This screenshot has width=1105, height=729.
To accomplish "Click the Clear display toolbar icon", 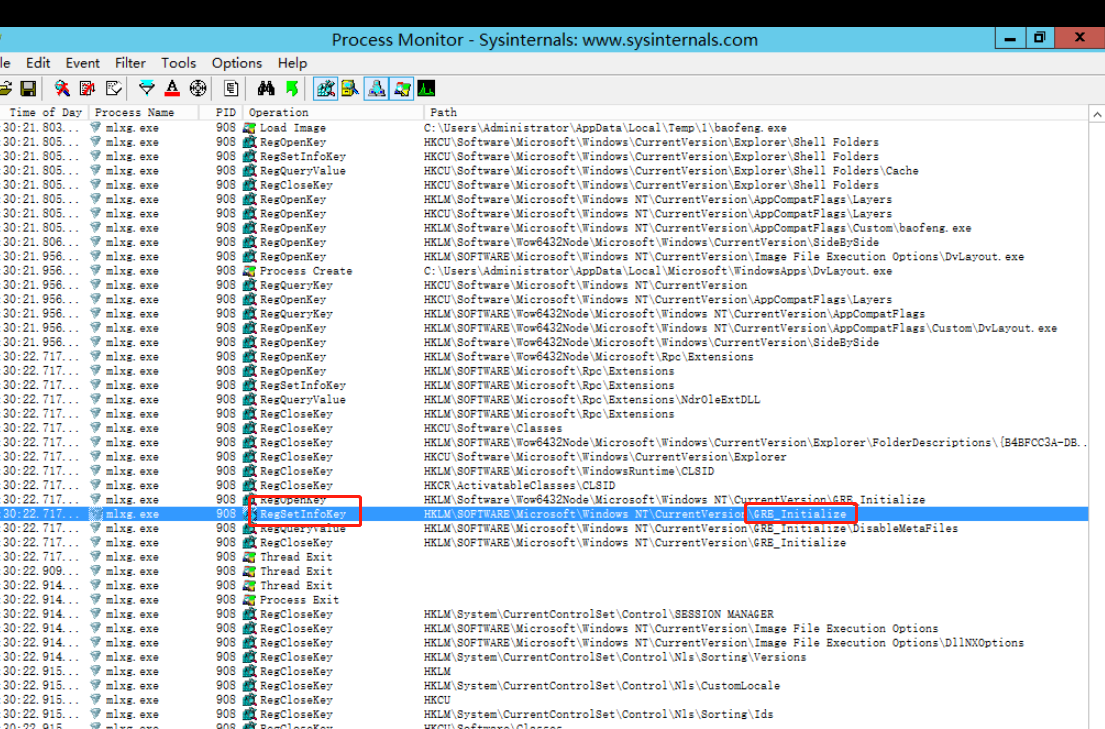I will (113, 89).
